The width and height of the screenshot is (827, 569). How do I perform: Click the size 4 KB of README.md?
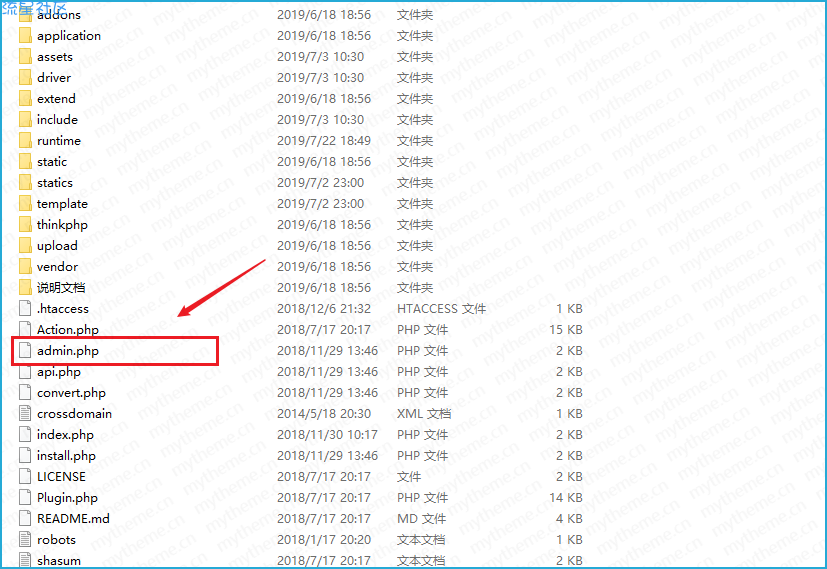coord(569,519)
